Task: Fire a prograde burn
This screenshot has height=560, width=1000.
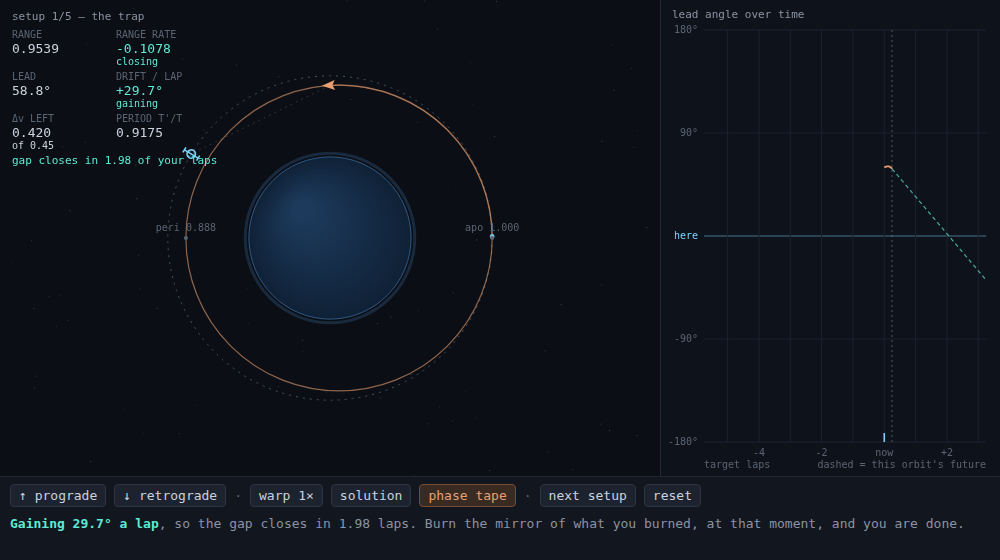Action: coord(58,496)
